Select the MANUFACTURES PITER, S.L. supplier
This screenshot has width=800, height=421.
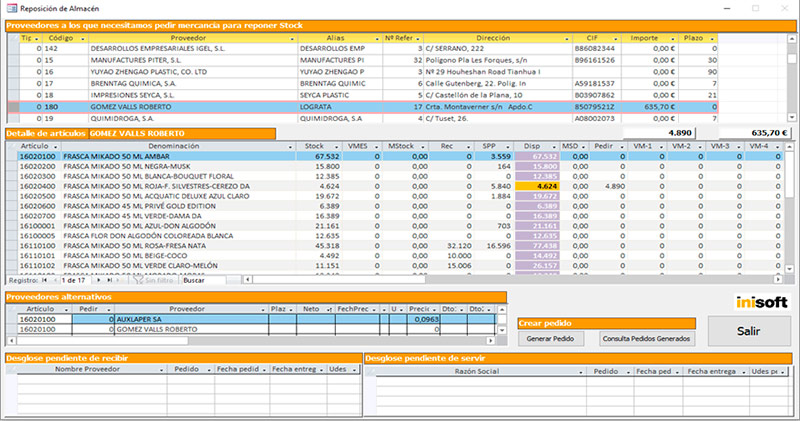pos(363,60)
